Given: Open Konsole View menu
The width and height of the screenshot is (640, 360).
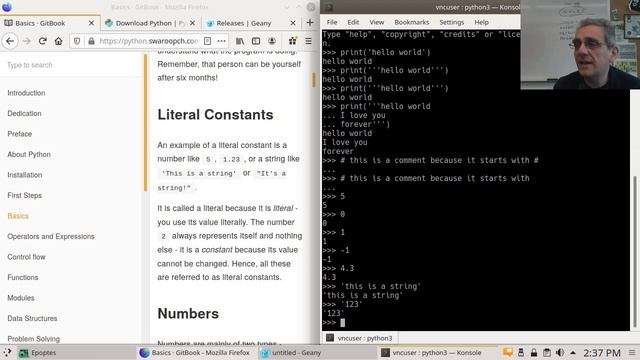Looking at the screenshot, I should [x=376, y=22].
